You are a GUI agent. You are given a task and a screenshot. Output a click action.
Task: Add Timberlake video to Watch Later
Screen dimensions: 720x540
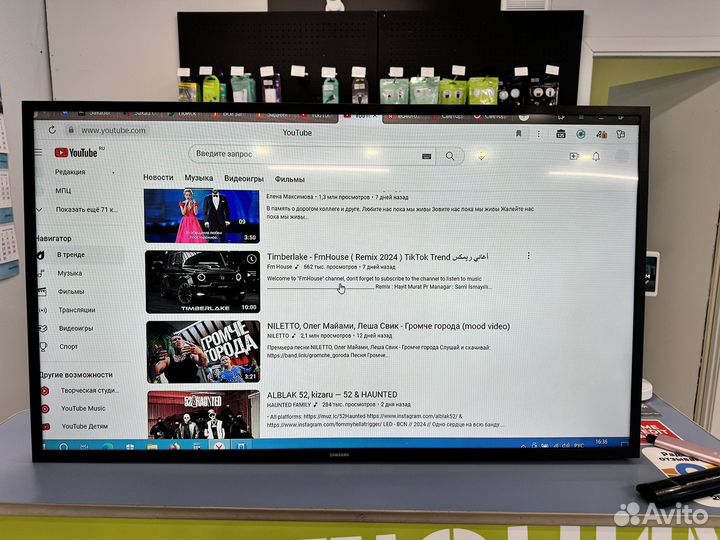(251, 259)
